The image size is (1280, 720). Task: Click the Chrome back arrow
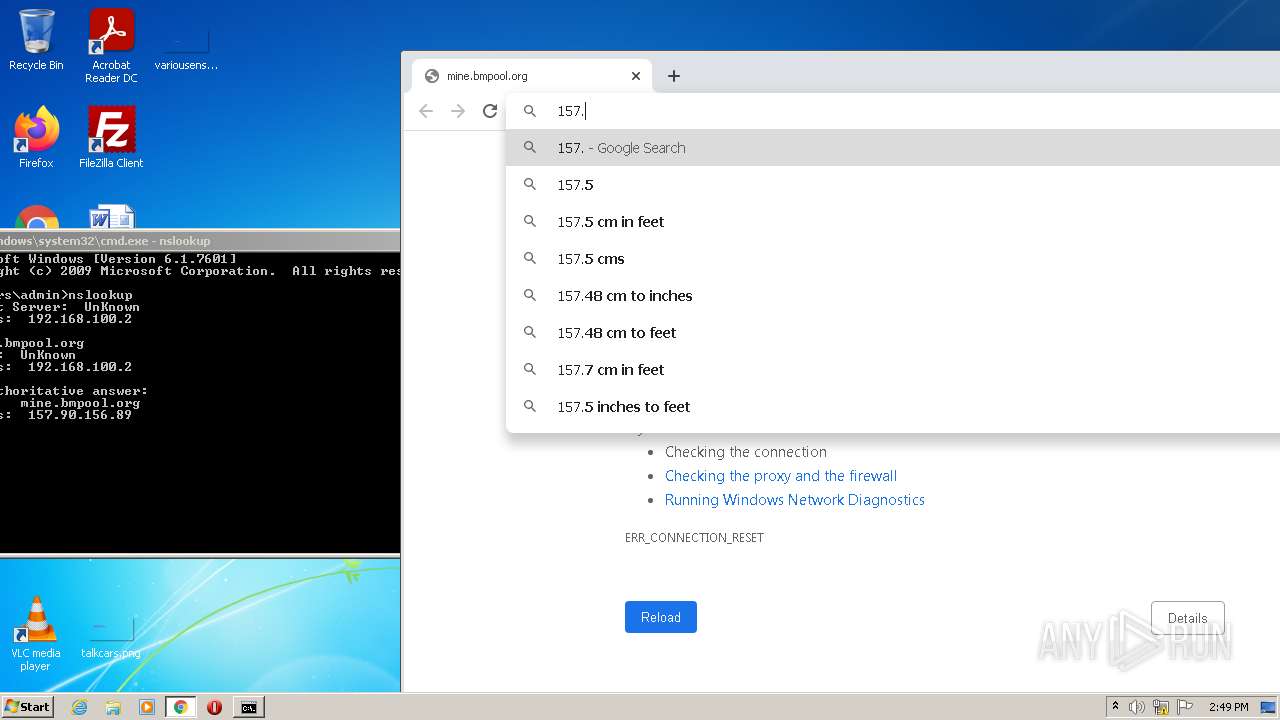[426, 111]
